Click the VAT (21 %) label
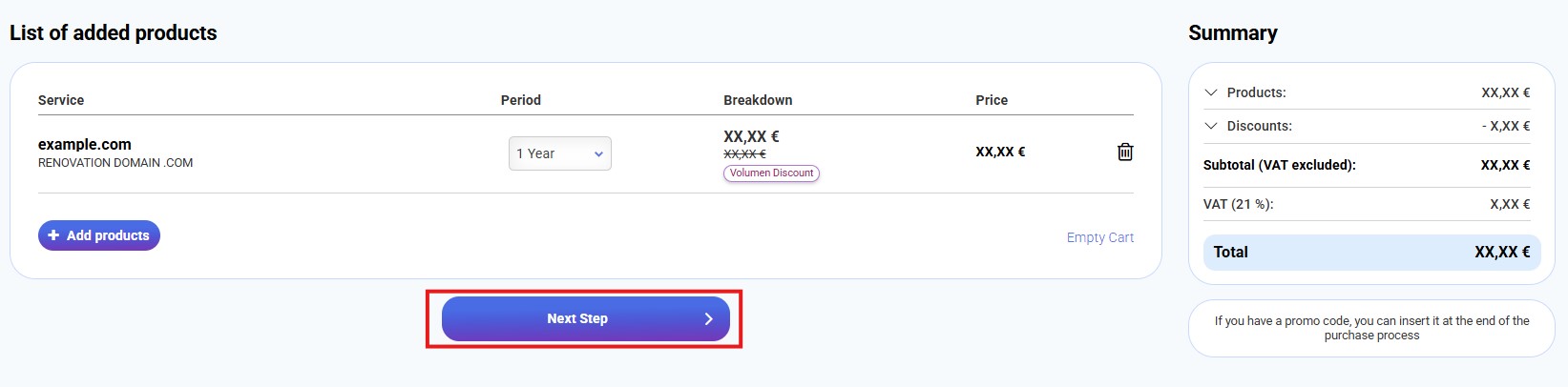This screenshot has width=1568, height=387. (x=1238, y=204)
